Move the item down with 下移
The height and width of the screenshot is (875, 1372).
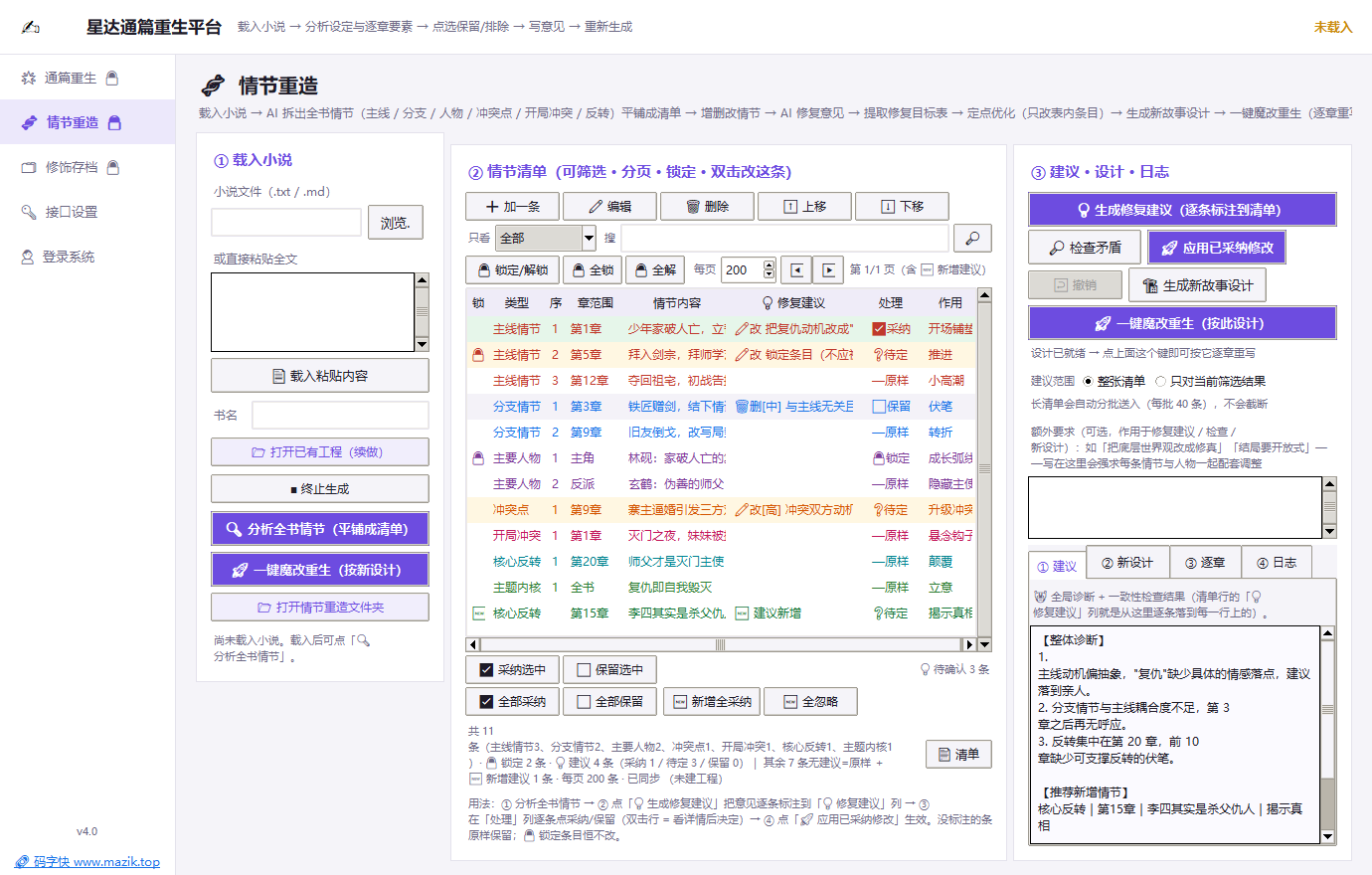[x=902, y=206]
